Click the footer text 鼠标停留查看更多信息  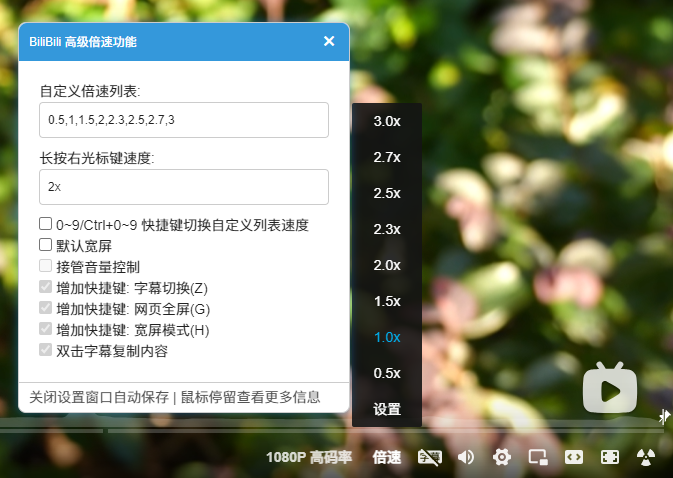(x=251, y=397)
